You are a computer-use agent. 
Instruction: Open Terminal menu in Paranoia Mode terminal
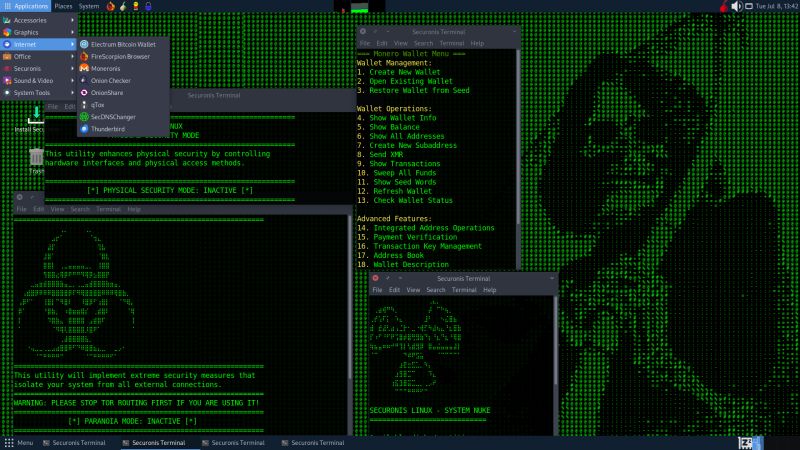[x=108, y=209]
